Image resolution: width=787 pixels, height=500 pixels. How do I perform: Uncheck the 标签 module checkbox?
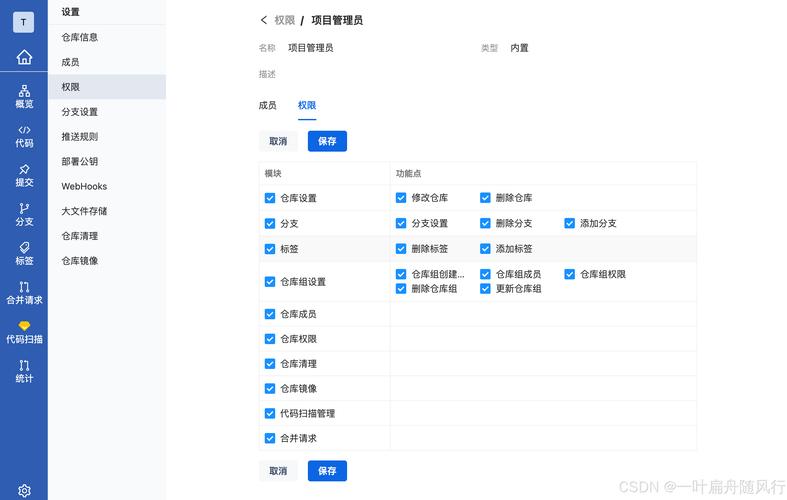coord(270,249)
